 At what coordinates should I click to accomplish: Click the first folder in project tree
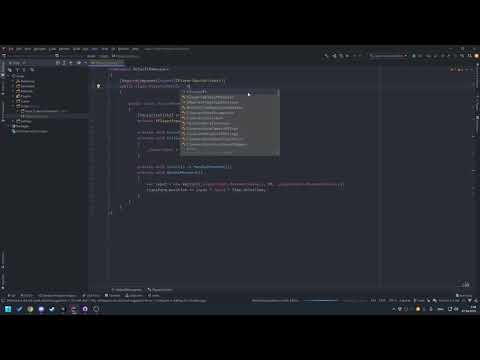point(26,81)
